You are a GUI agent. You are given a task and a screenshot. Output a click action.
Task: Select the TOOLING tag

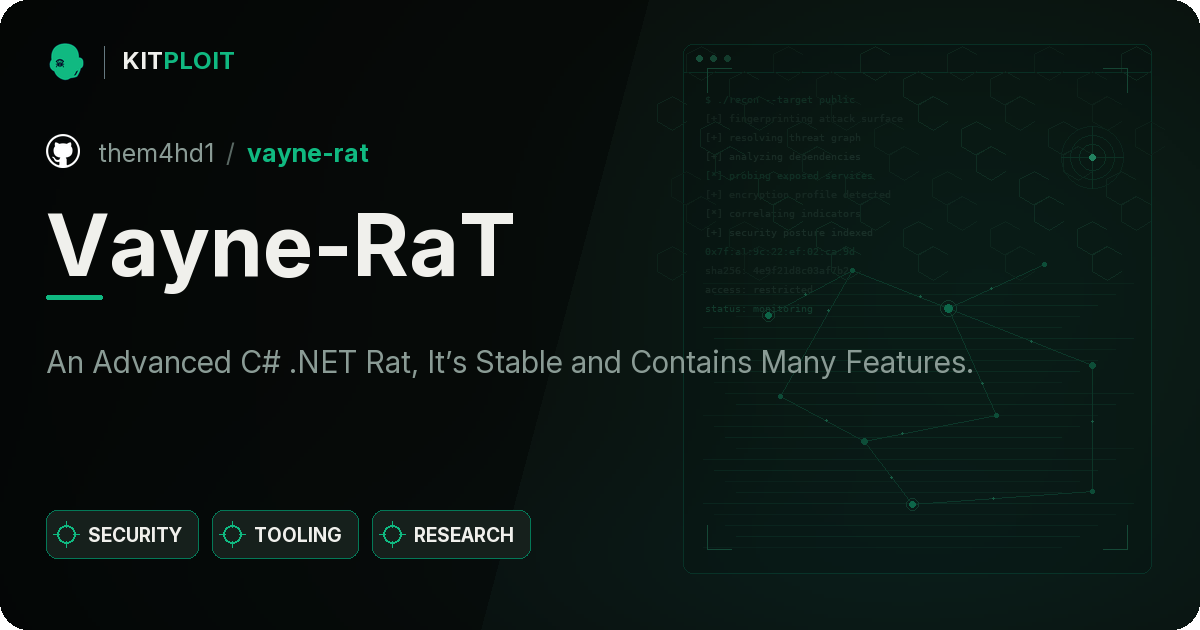coord(285,535)
